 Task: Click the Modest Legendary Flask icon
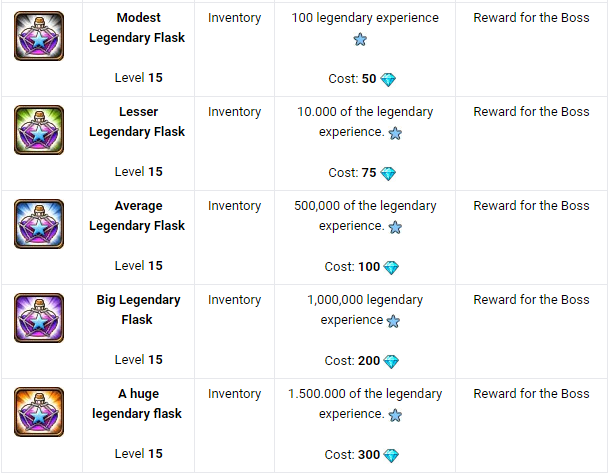pyautogui.click(x=39, y=36)
